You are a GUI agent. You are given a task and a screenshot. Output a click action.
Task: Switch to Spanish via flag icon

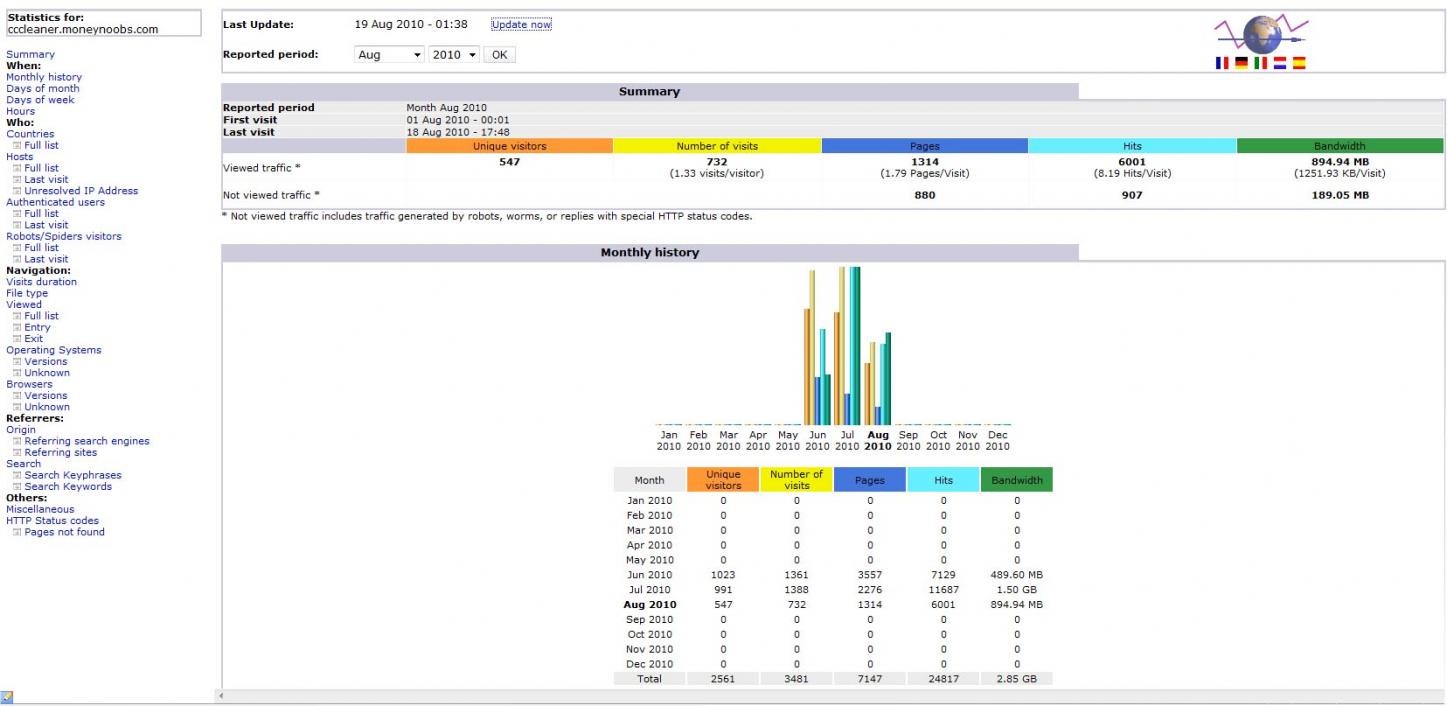coord(1298,63)
